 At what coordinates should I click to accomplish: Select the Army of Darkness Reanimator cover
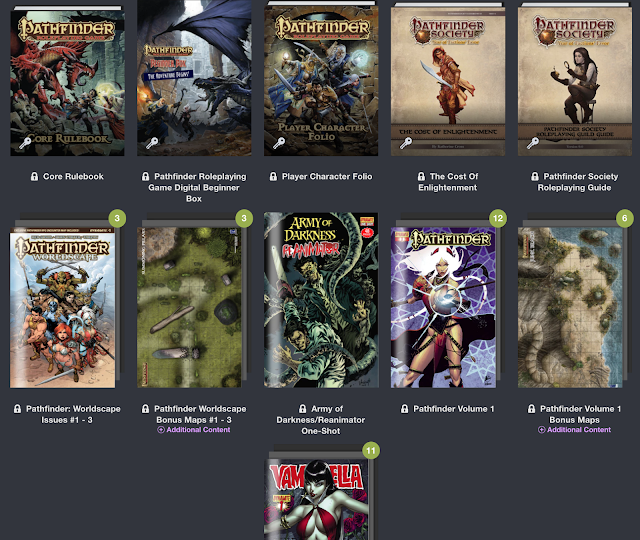[321, 300]
